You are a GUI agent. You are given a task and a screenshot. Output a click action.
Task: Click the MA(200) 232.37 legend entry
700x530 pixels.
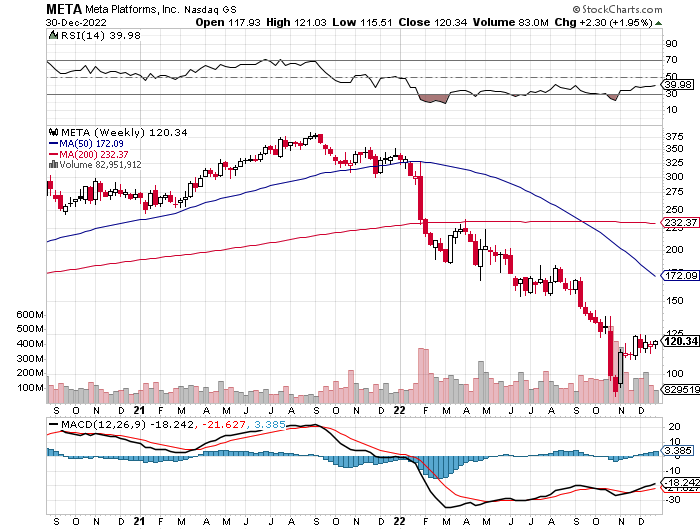[x=88, y=154]
